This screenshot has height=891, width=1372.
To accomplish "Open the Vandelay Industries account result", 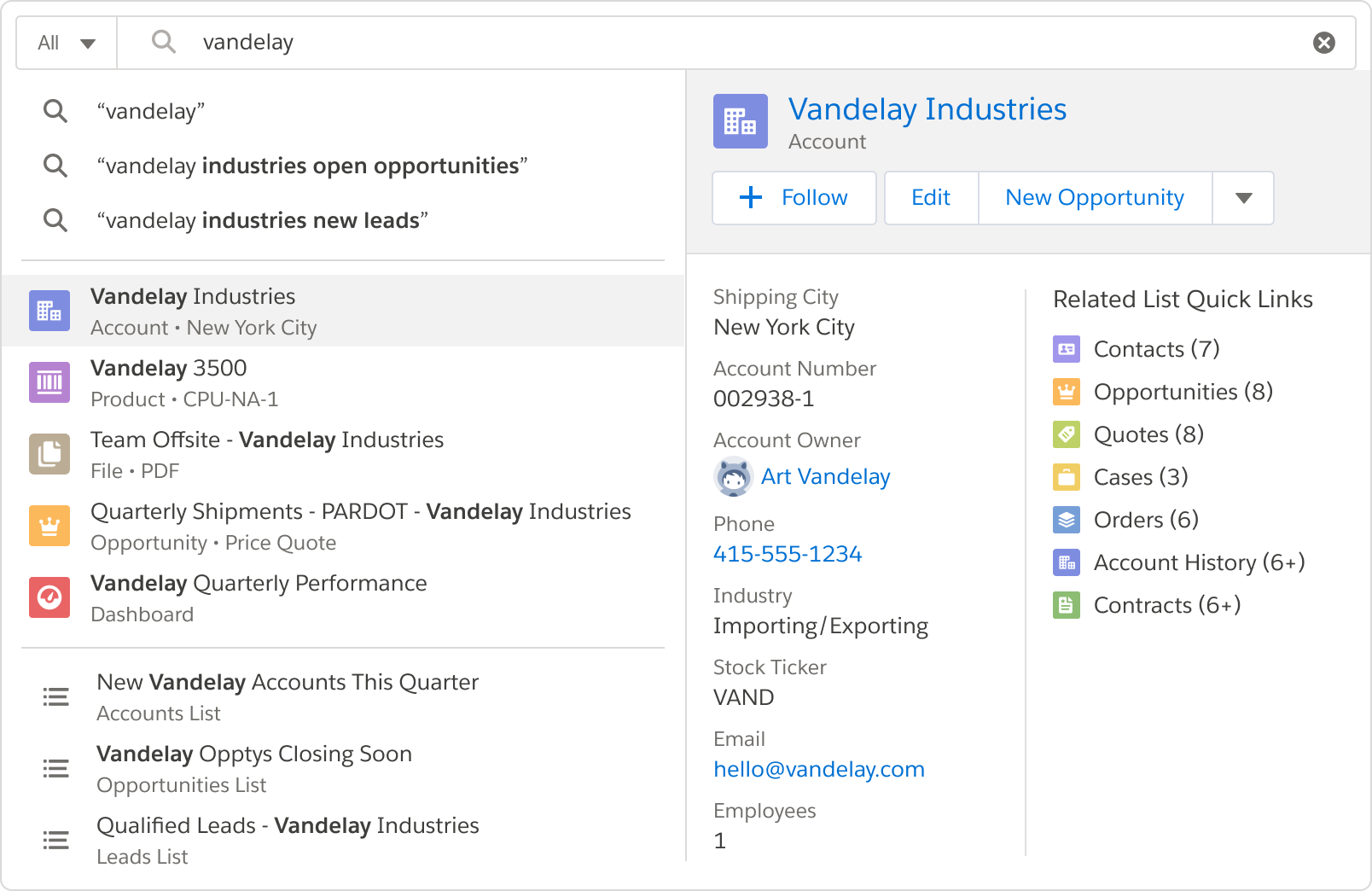I will [343, 311].
